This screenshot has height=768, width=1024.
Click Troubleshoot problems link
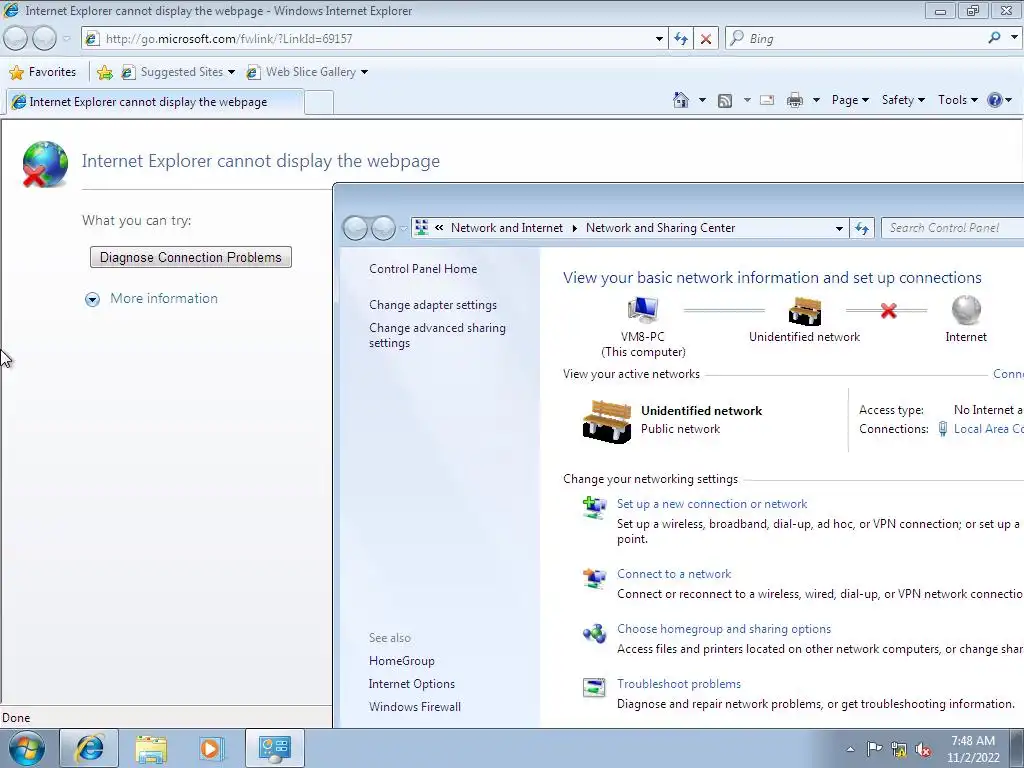pos(679,684)
